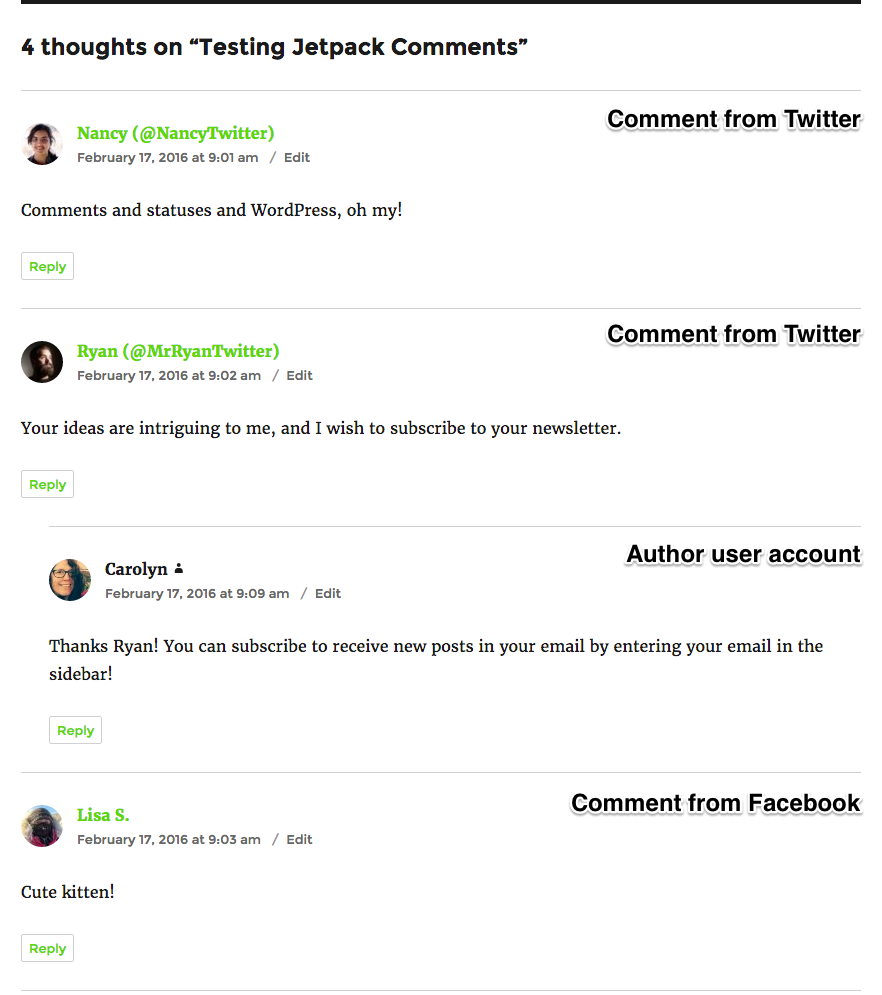This screenshot has width=882, height=995.
Task: Click Lisa S.'s avatar picture
Action: coord(42,826)
